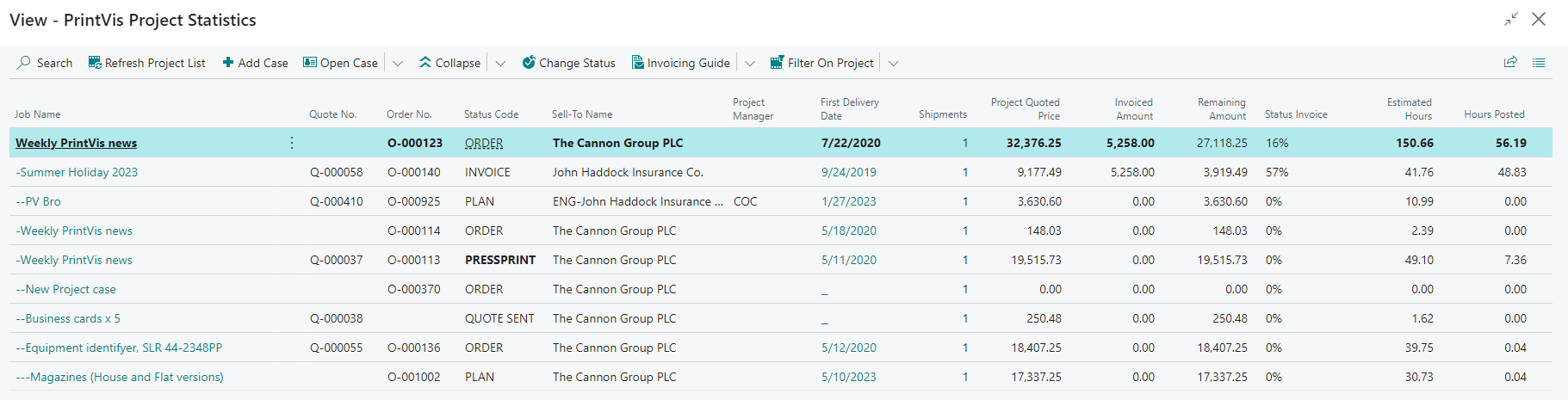
Task: Click the Change Status icon
Action: pos(529,63)
